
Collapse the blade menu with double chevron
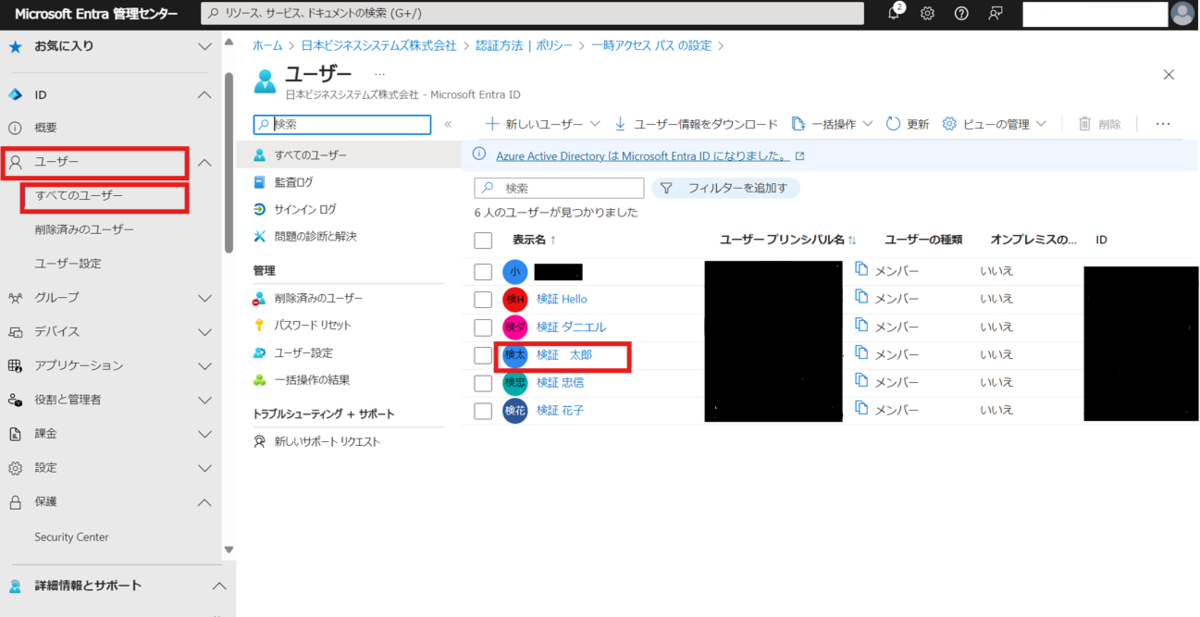coord(448,124)
